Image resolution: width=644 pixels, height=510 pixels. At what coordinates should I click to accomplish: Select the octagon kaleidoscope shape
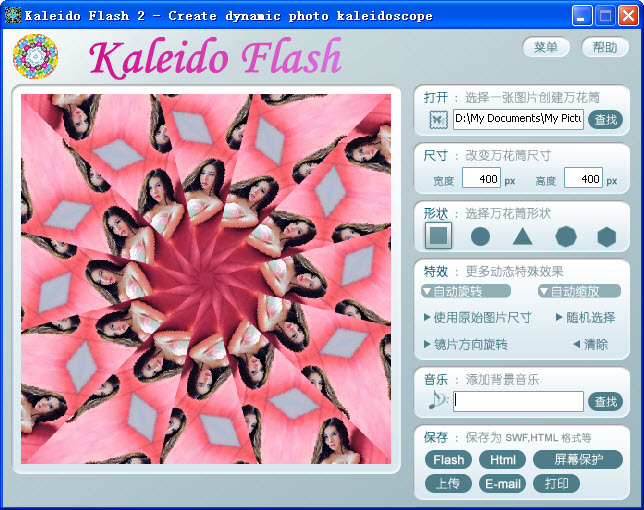point(566,237)
